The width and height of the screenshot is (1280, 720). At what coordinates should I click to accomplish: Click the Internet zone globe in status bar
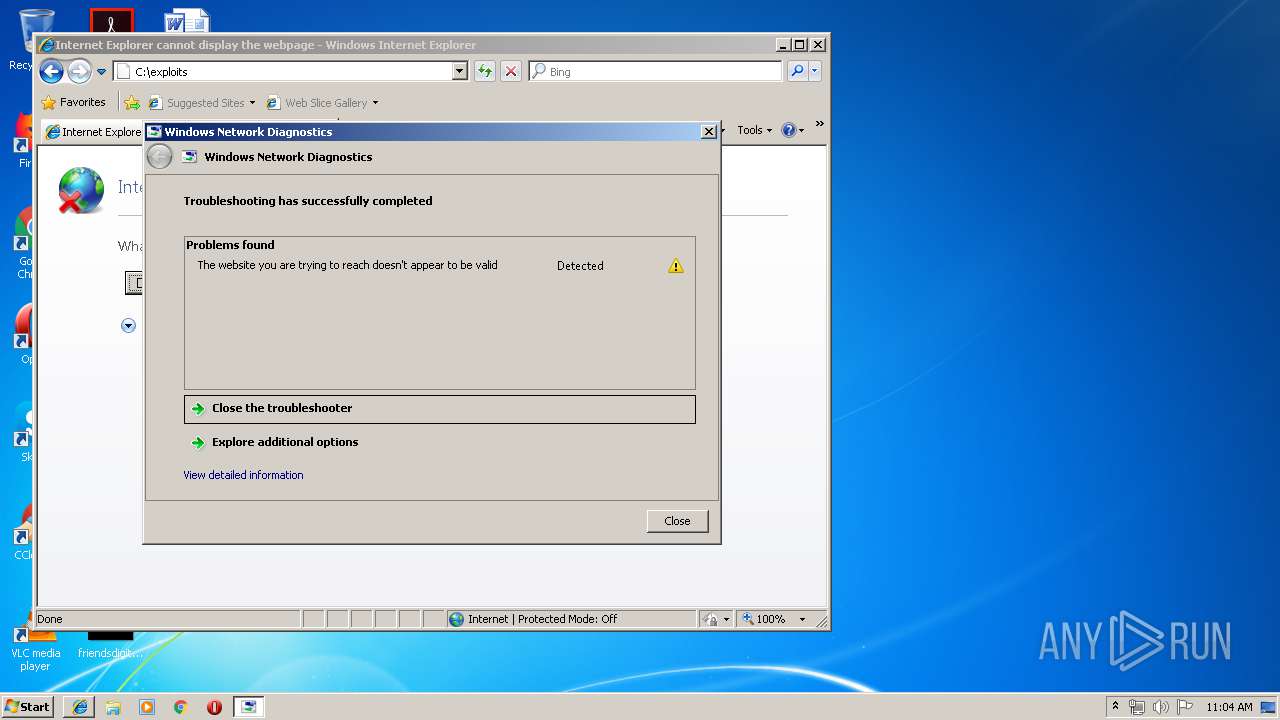click(x=457, y=619)
